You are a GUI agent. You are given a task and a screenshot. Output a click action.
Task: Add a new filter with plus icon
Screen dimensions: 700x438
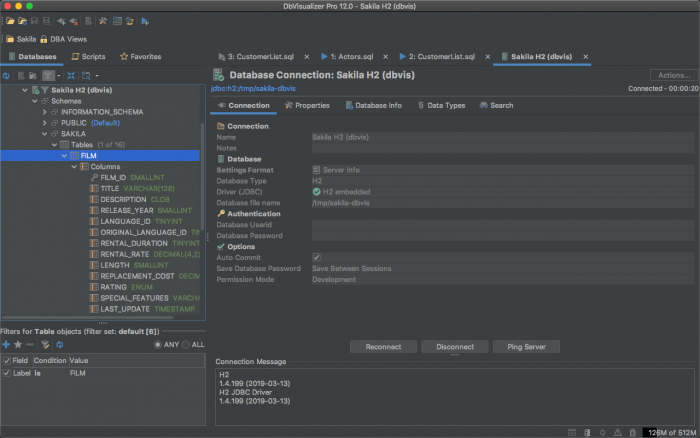coord(6,345)
